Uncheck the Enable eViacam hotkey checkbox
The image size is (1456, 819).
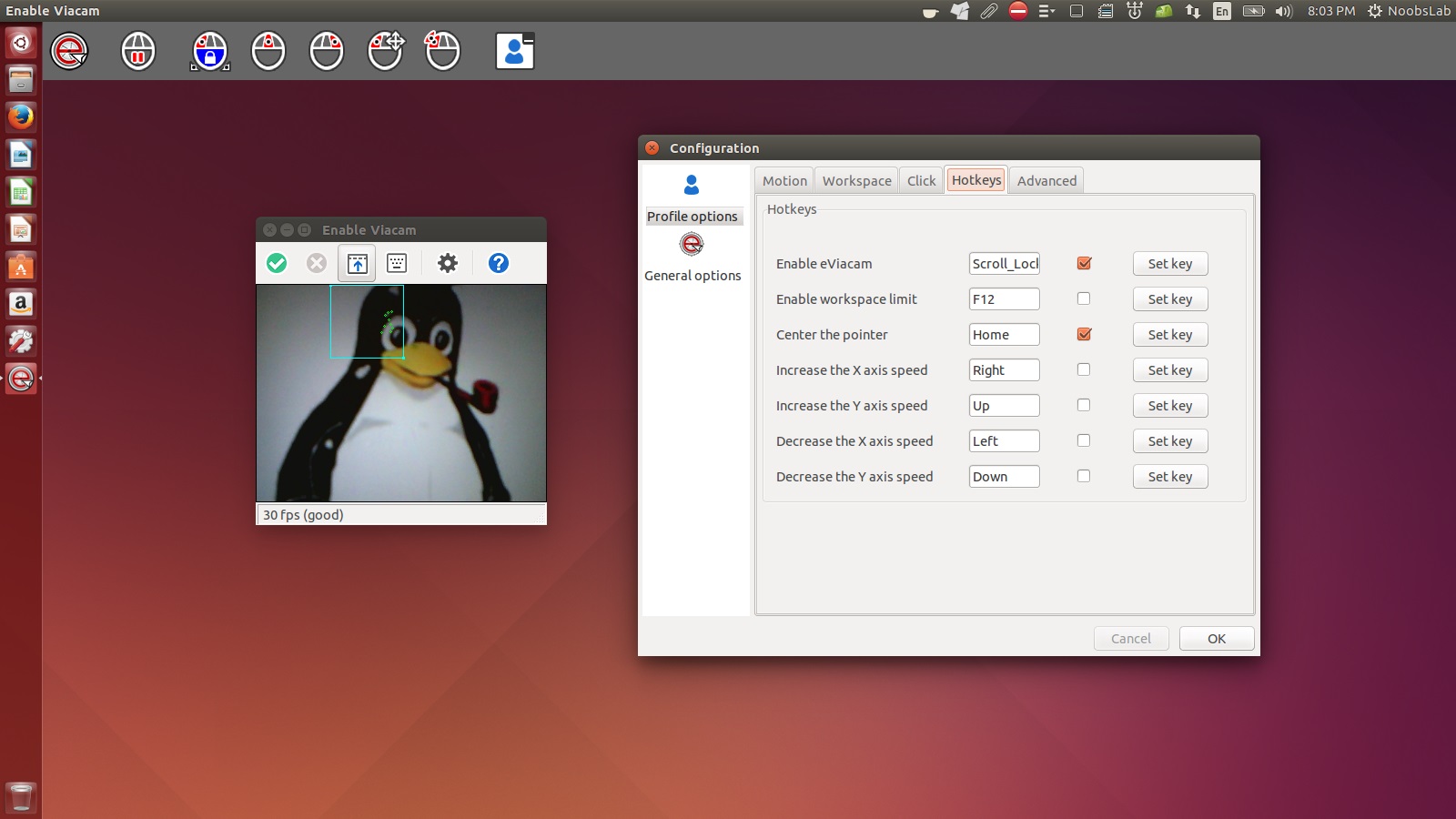1084,263
